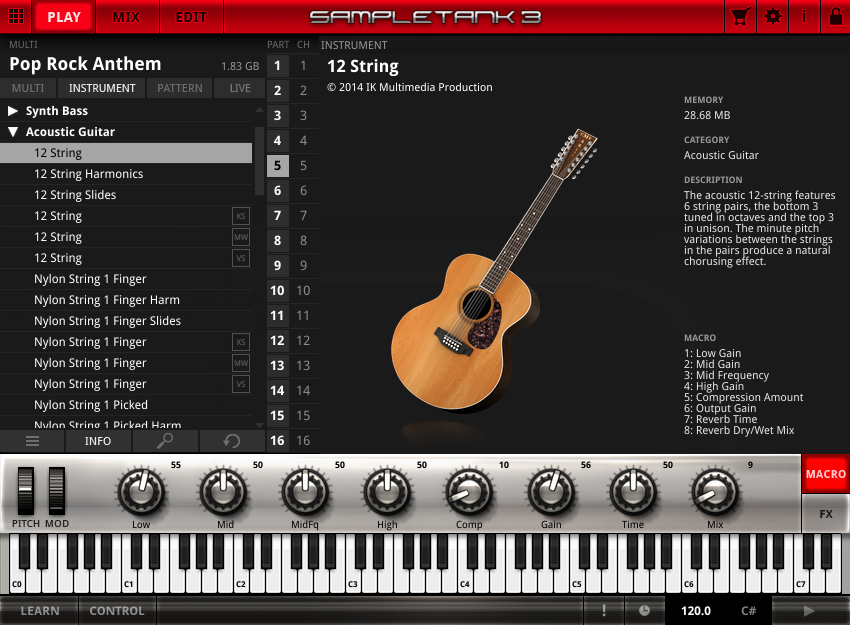
Task: Click the CONTROL button
Action: click(117, 611)
